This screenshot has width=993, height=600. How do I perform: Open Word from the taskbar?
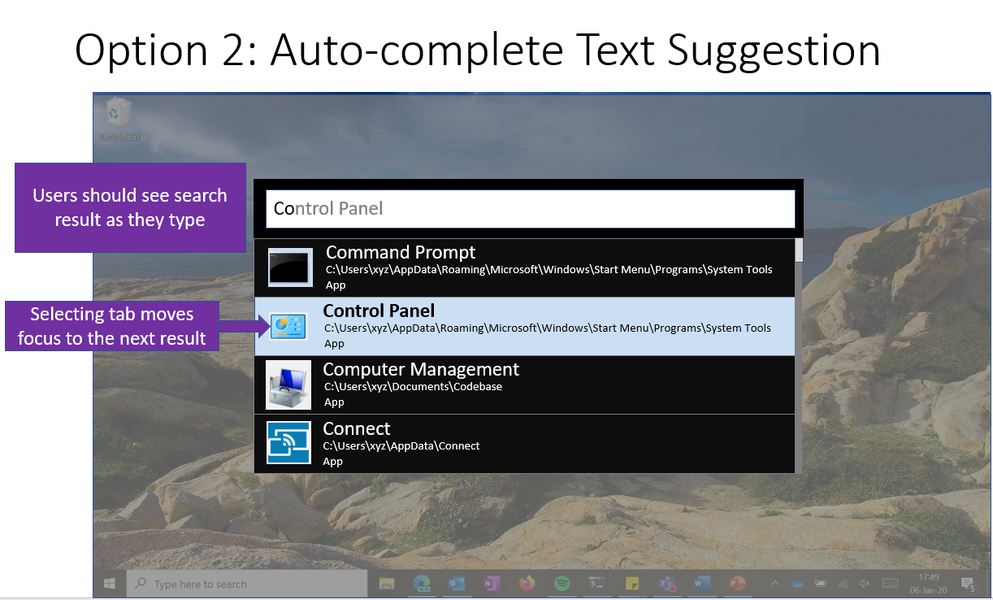coord(702,584)
